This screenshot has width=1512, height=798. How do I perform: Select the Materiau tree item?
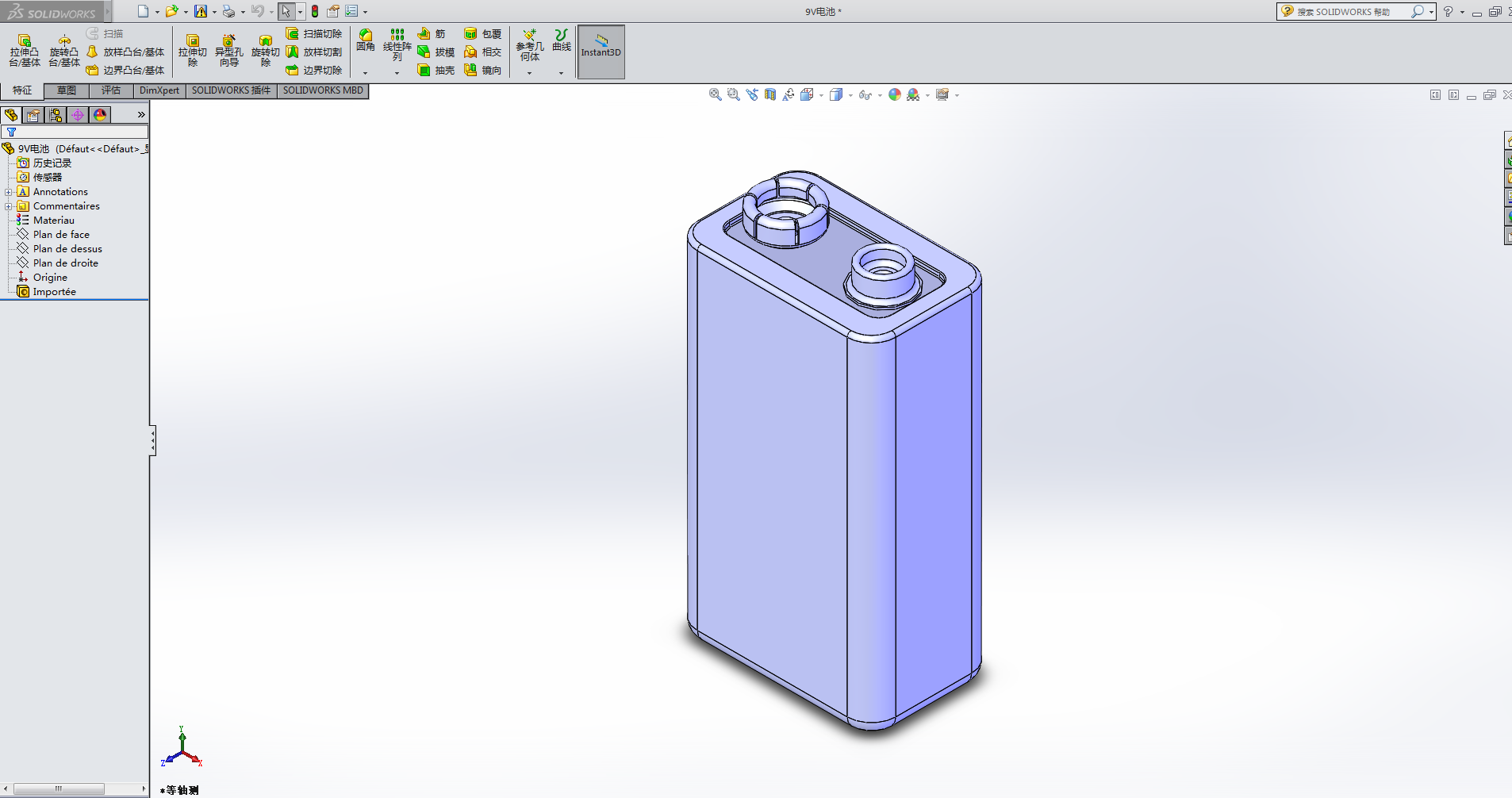46,221
